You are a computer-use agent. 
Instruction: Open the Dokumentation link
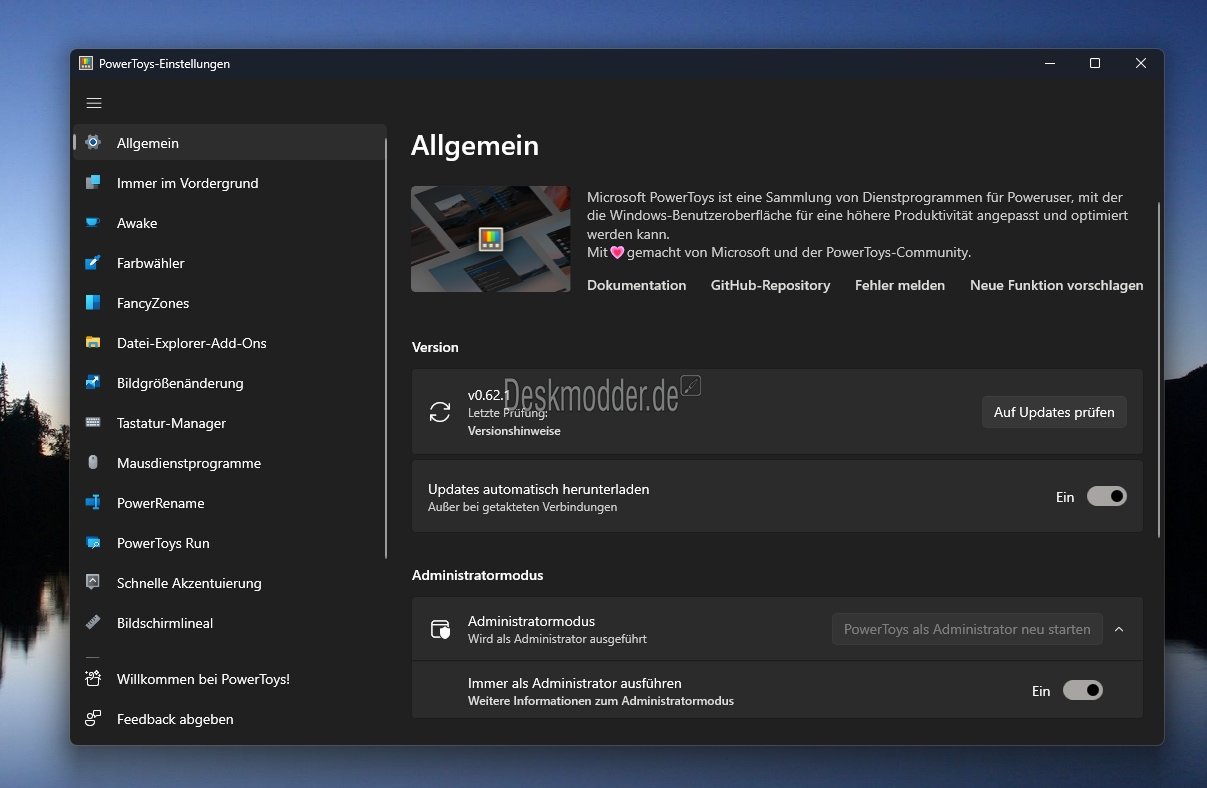point(637,285)
